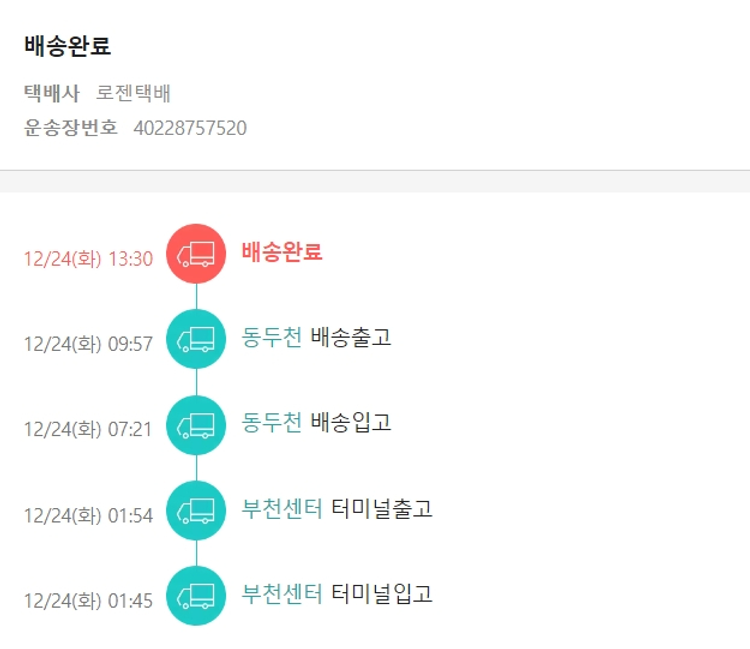The width and height of the screenshot is (750, 649).
Task: Click the 운송장번호 label
Action: click(71, 128)
